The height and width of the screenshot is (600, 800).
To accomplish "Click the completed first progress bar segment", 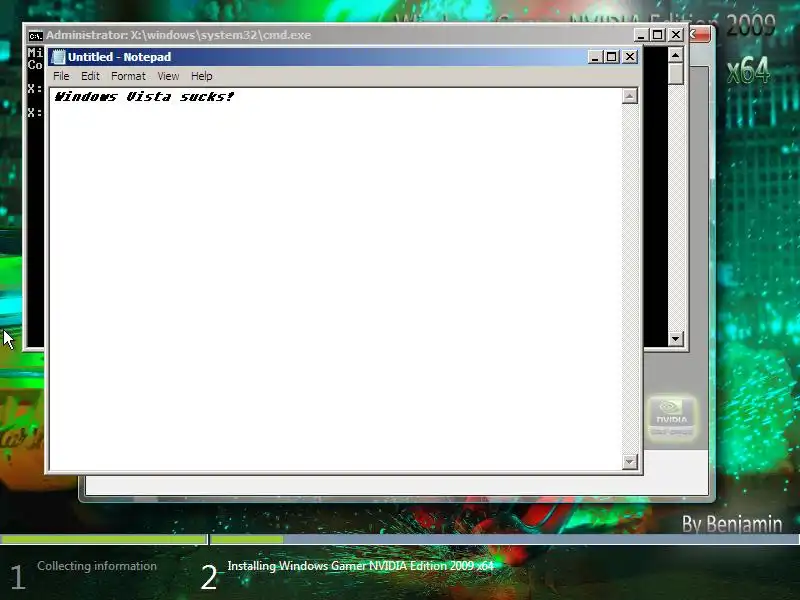I will pos(104,539).
